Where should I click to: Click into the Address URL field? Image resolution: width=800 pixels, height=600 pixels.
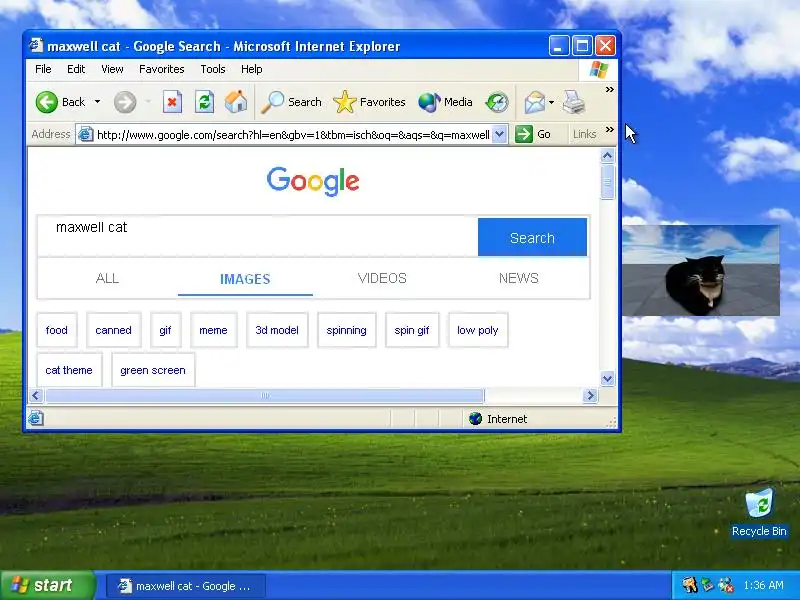pyautogui.click(x=293, y=135)
